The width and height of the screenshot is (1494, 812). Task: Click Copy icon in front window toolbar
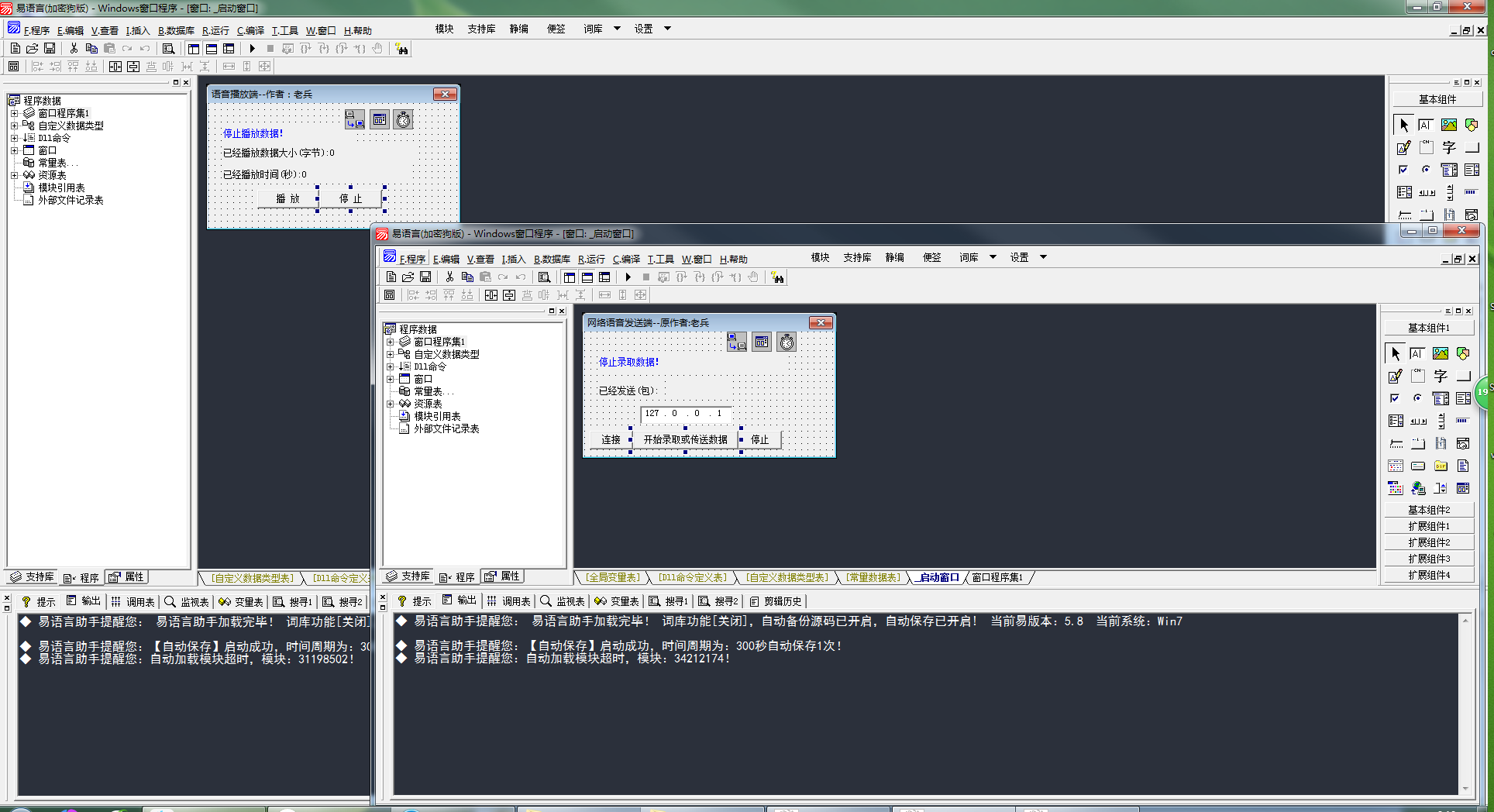[467, 277]
